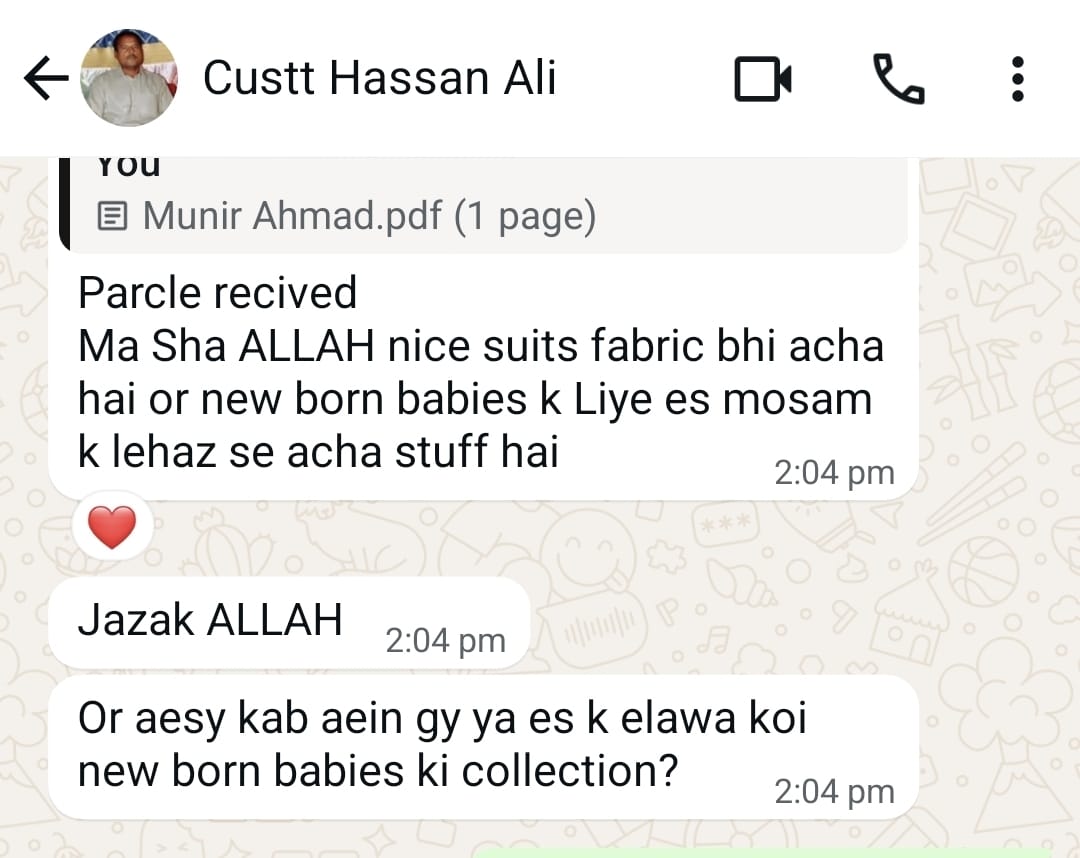Tap timestamp on the "babies ki collection?" message
Image resolution: width=1080 pixels, height=858 pixels.
(834, 792)
